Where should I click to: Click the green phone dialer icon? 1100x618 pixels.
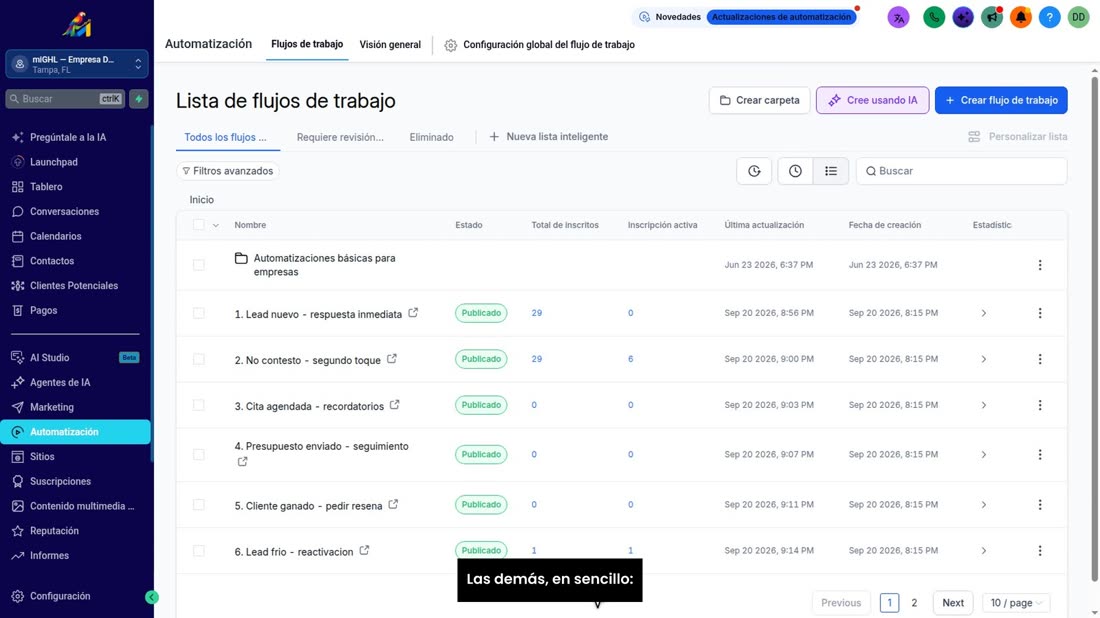[934, 17]
